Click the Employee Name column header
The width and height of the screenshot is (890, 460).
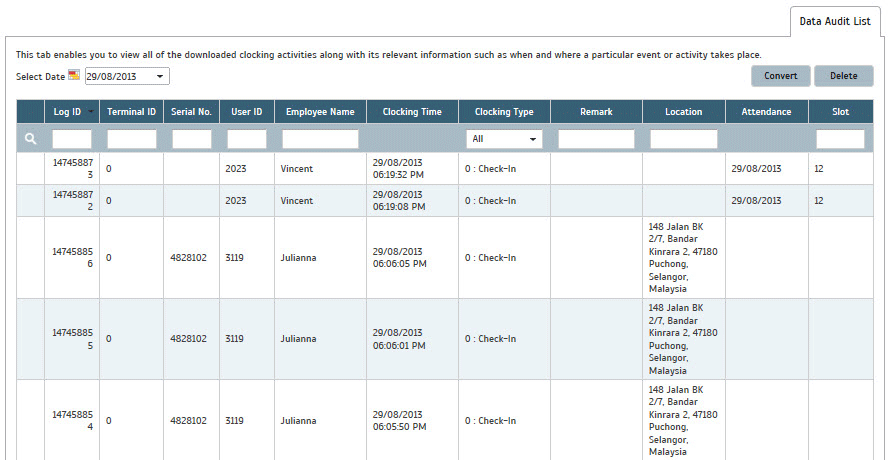[320, 112]
